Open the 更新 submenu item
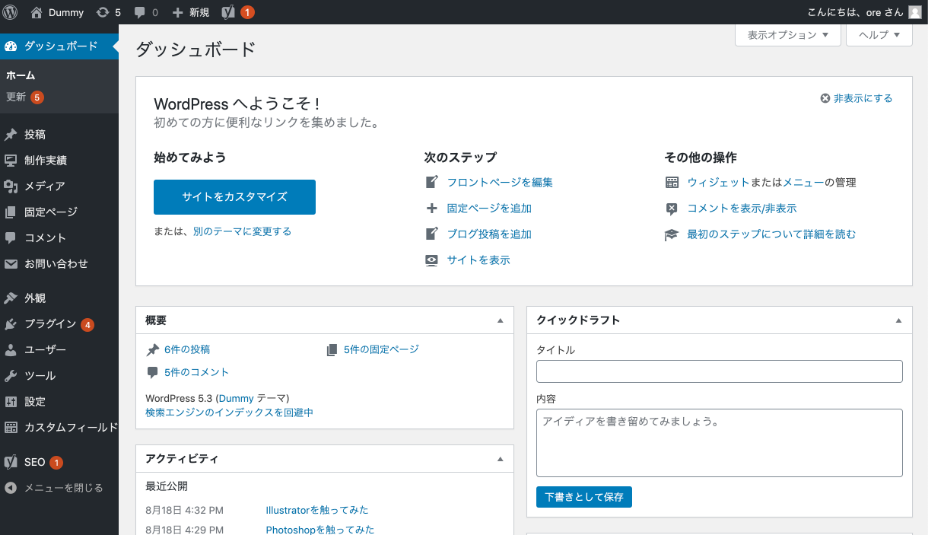This screenshot has height=535, width=928. click(16, 97)
